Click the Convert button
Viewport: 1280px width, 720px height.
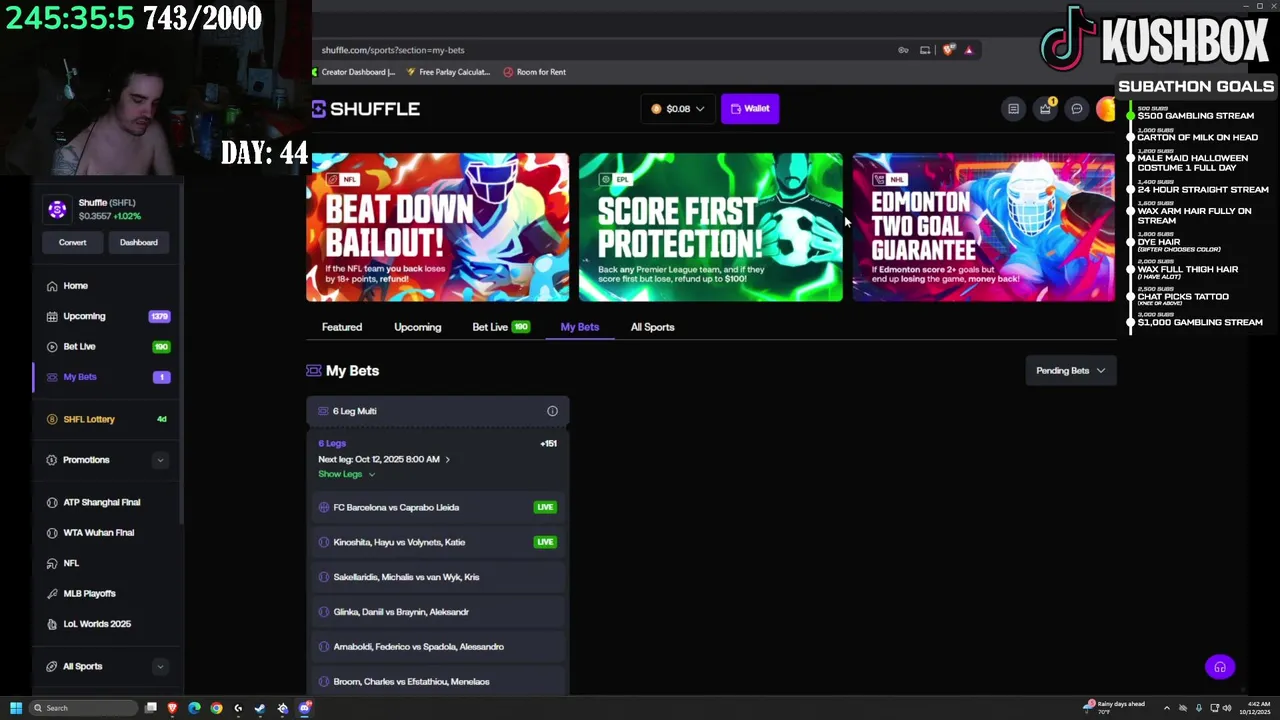(72, 242)
